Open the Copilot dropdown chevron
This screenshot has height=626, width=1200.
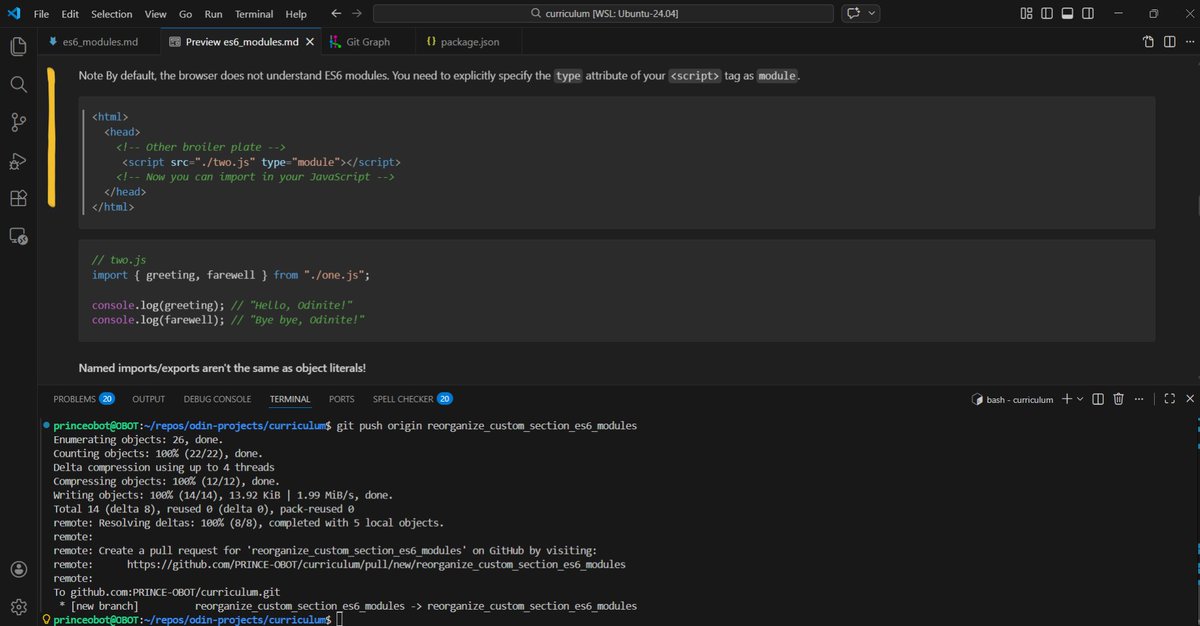(872, 14)
